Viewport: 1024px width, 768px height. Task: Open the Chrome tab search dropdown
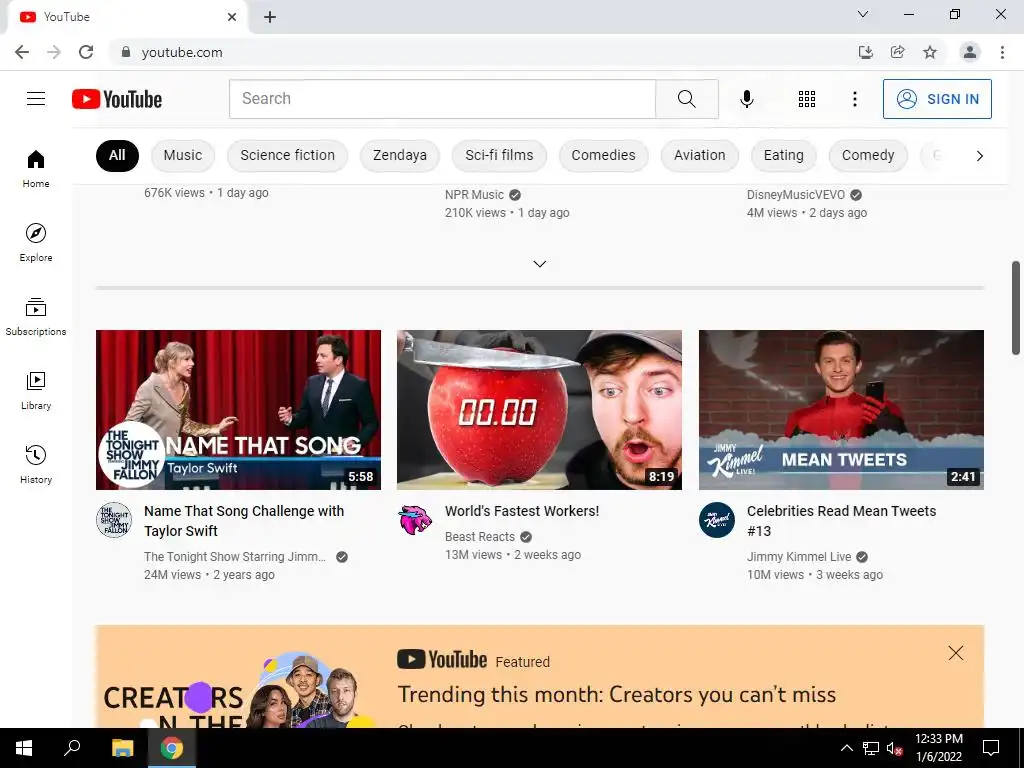point(863,14)
